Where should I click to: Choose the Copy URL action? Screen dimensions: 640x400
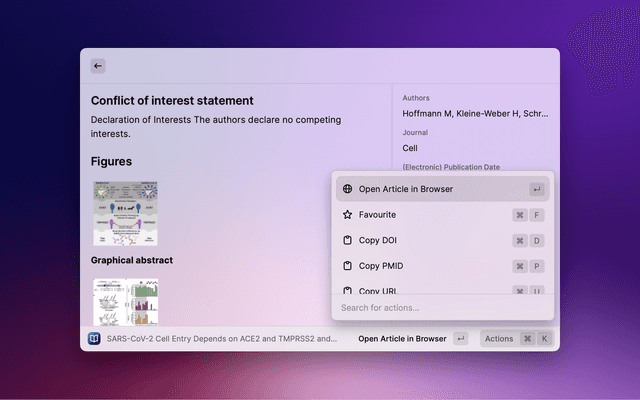pyautogui.click(x=380, y=290)
